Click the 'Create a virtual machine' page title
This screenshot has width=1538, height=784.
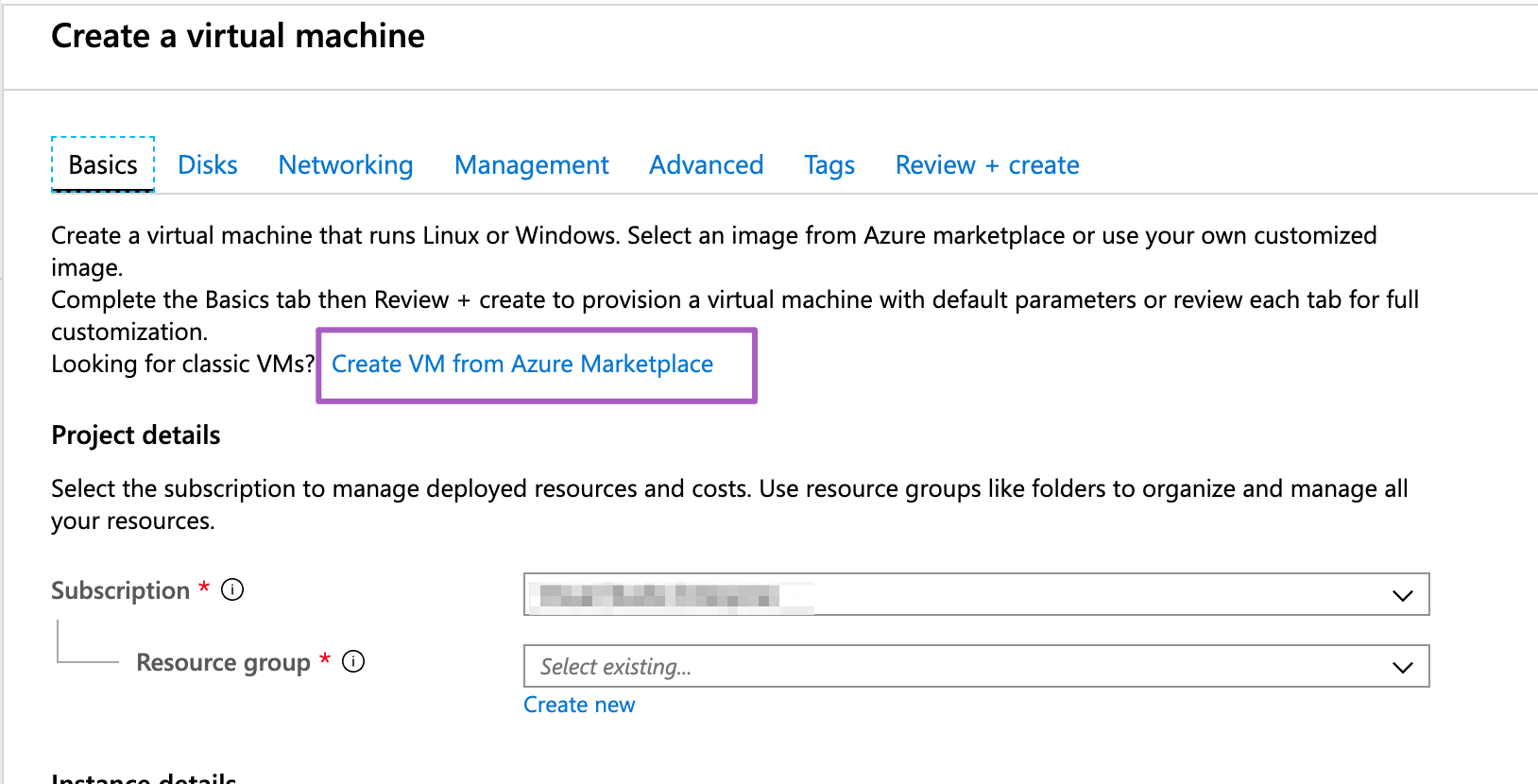click(238, 36)
